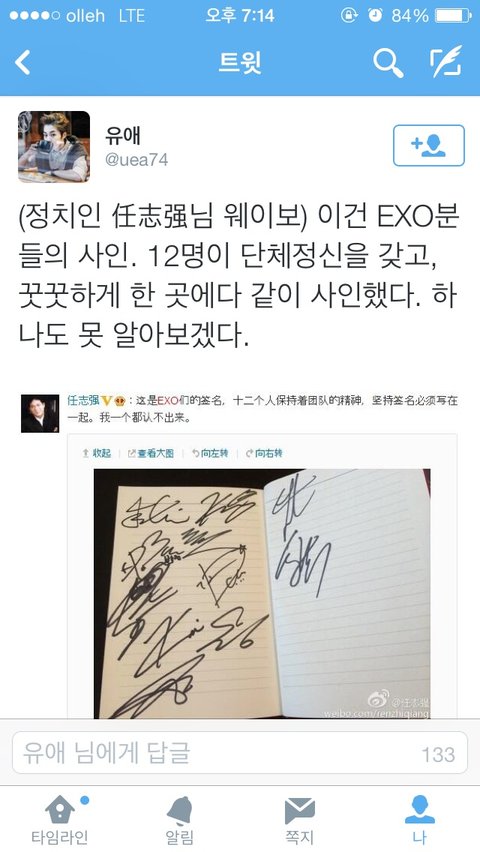The width and height of the screenshot is (480, 852).
Task: Open the @uea74 username handle
Action: click(x=136, y=160)
